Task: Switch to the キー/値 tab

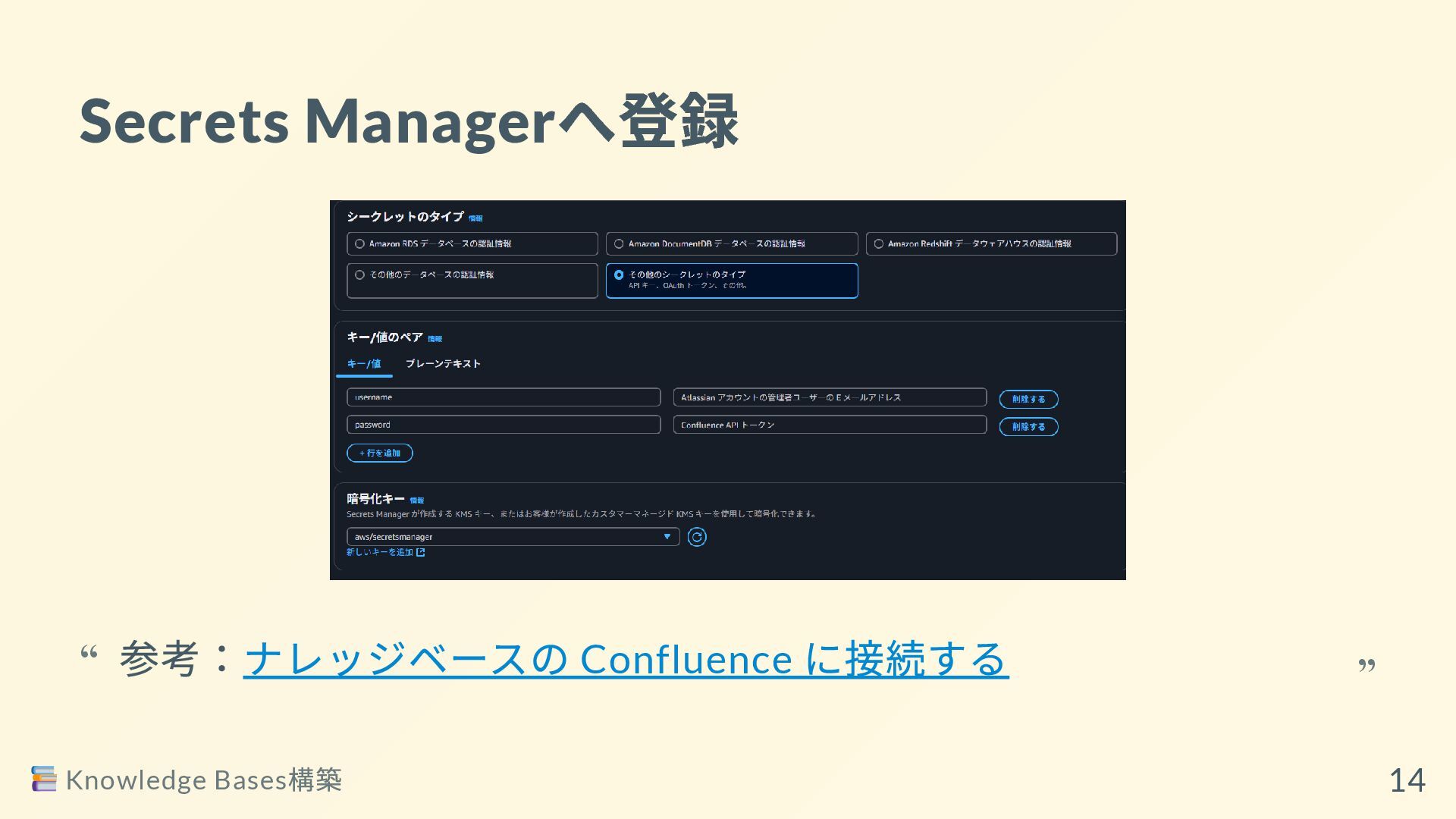Action: (364, 364)
